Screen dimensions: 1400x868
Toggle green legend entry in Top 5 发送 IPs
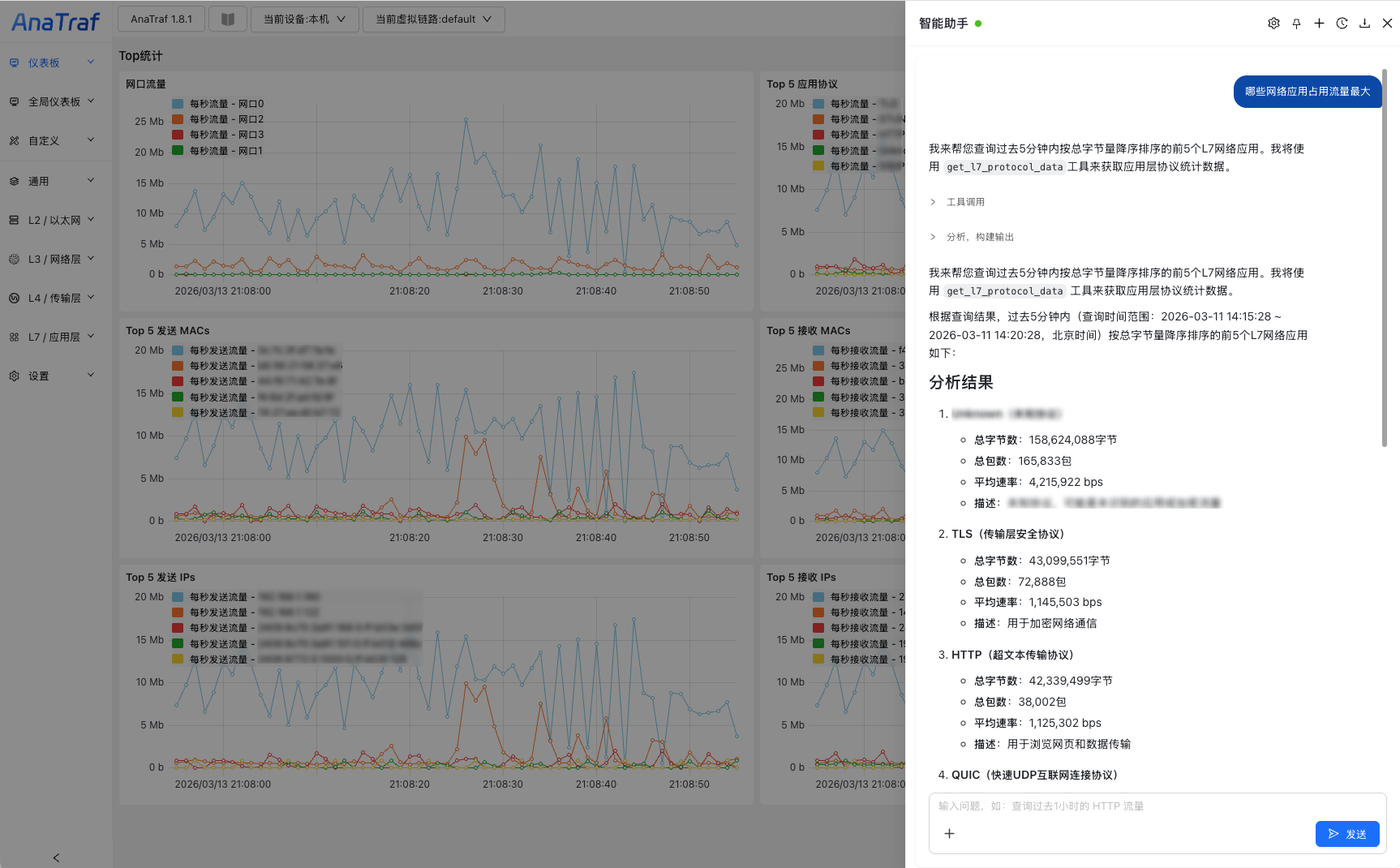point(297,644)
